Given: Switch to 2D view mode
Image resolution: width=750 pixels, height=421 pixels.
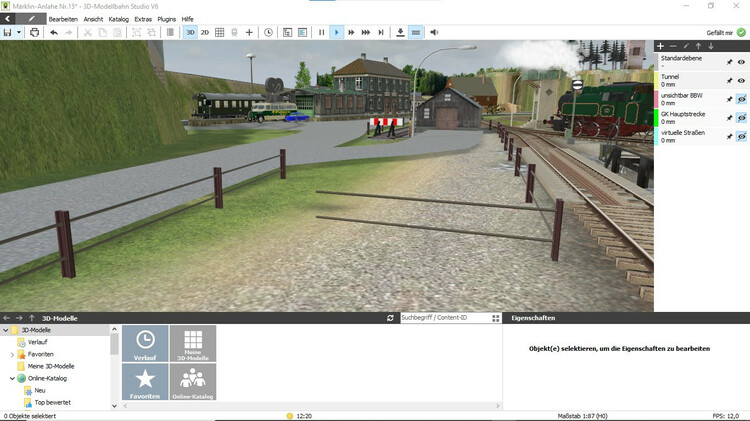Looking at the screenshot, I should point(205,32).
